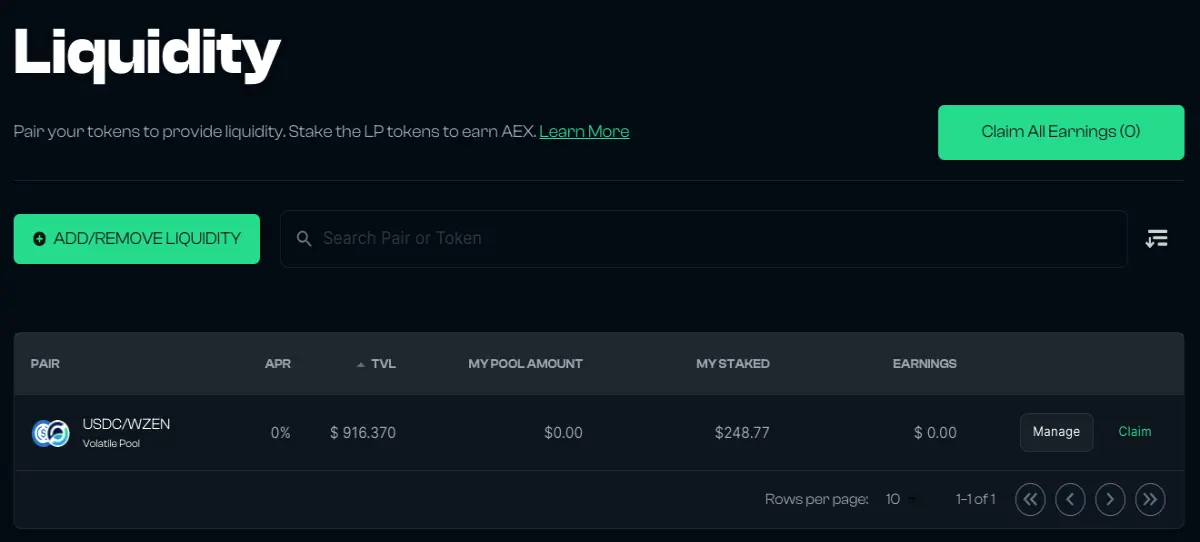Click the TVL sort arrow indicator

click(x=361, y=364)
